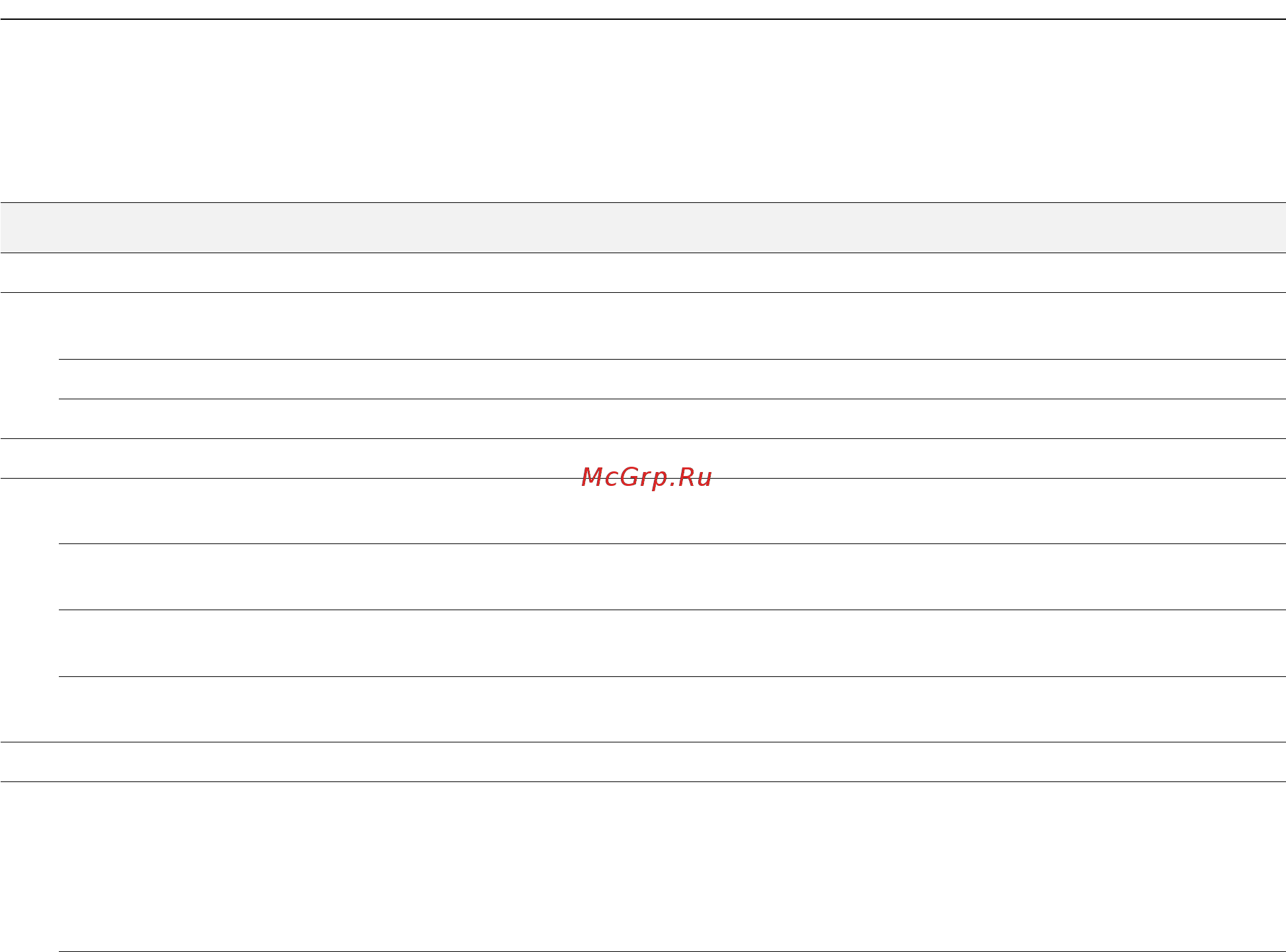
Task: Select full-width thin row below middle group
Action: (x=643, y=762)
